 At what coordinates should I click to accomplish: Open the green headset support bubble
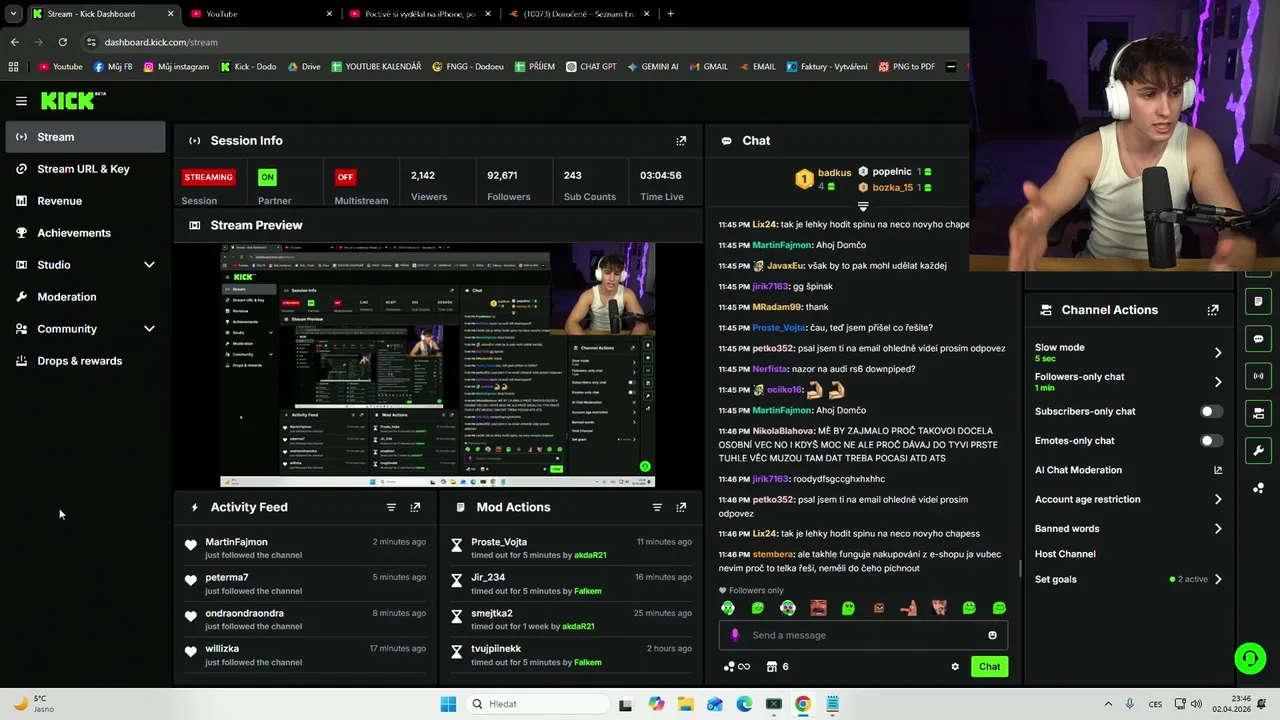point(1249,658)
